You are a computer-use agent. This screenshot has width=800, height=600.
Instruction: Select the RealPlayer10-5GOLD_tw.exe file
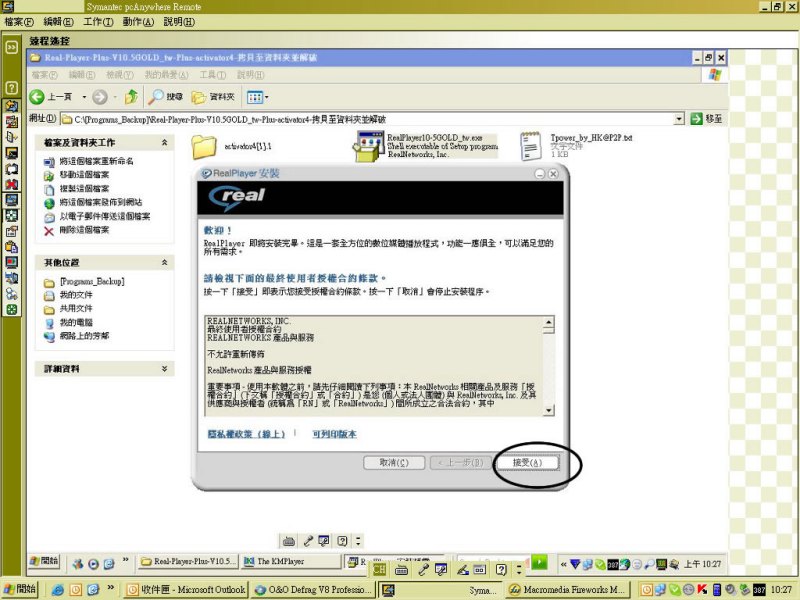(426, 146)
